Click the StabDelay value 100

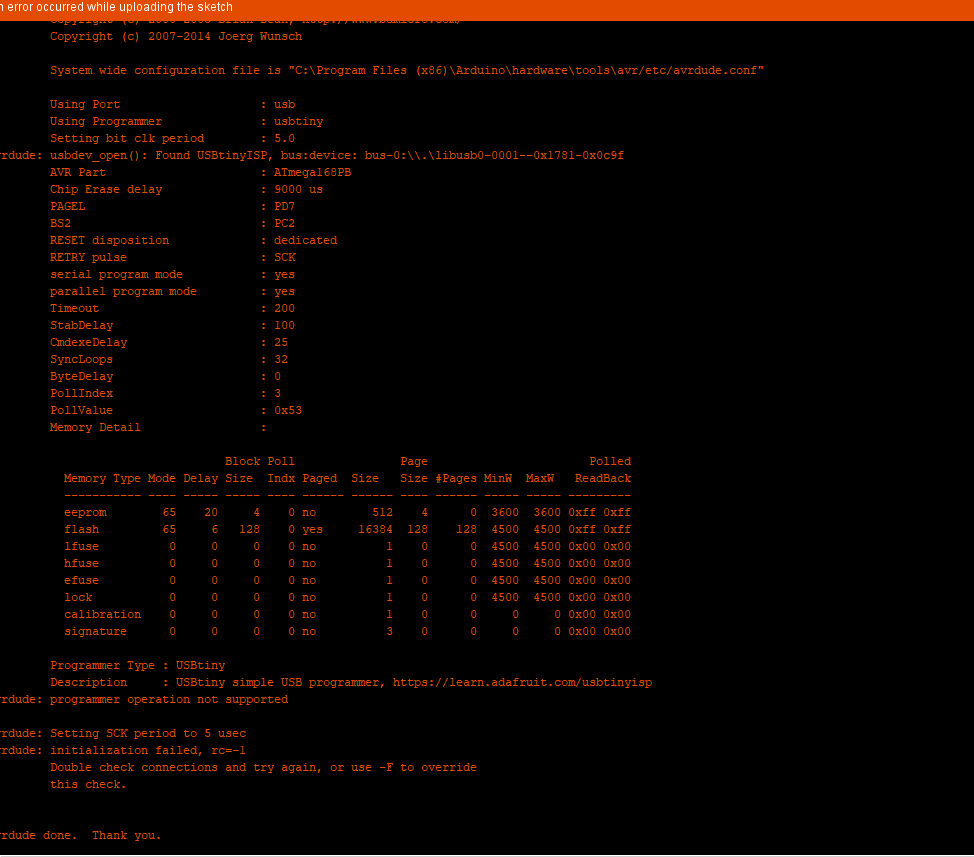coord(284,325)
